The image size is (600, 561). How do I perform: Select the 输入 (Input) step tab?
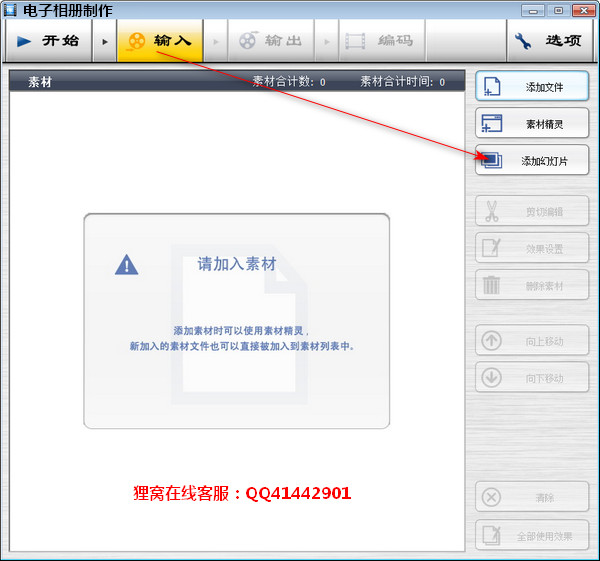point(160,41)
